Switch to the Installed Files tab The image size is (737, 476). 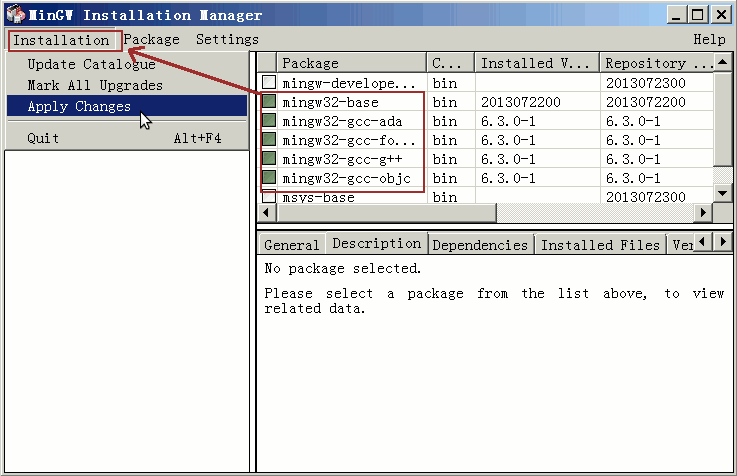coord(600,245)
